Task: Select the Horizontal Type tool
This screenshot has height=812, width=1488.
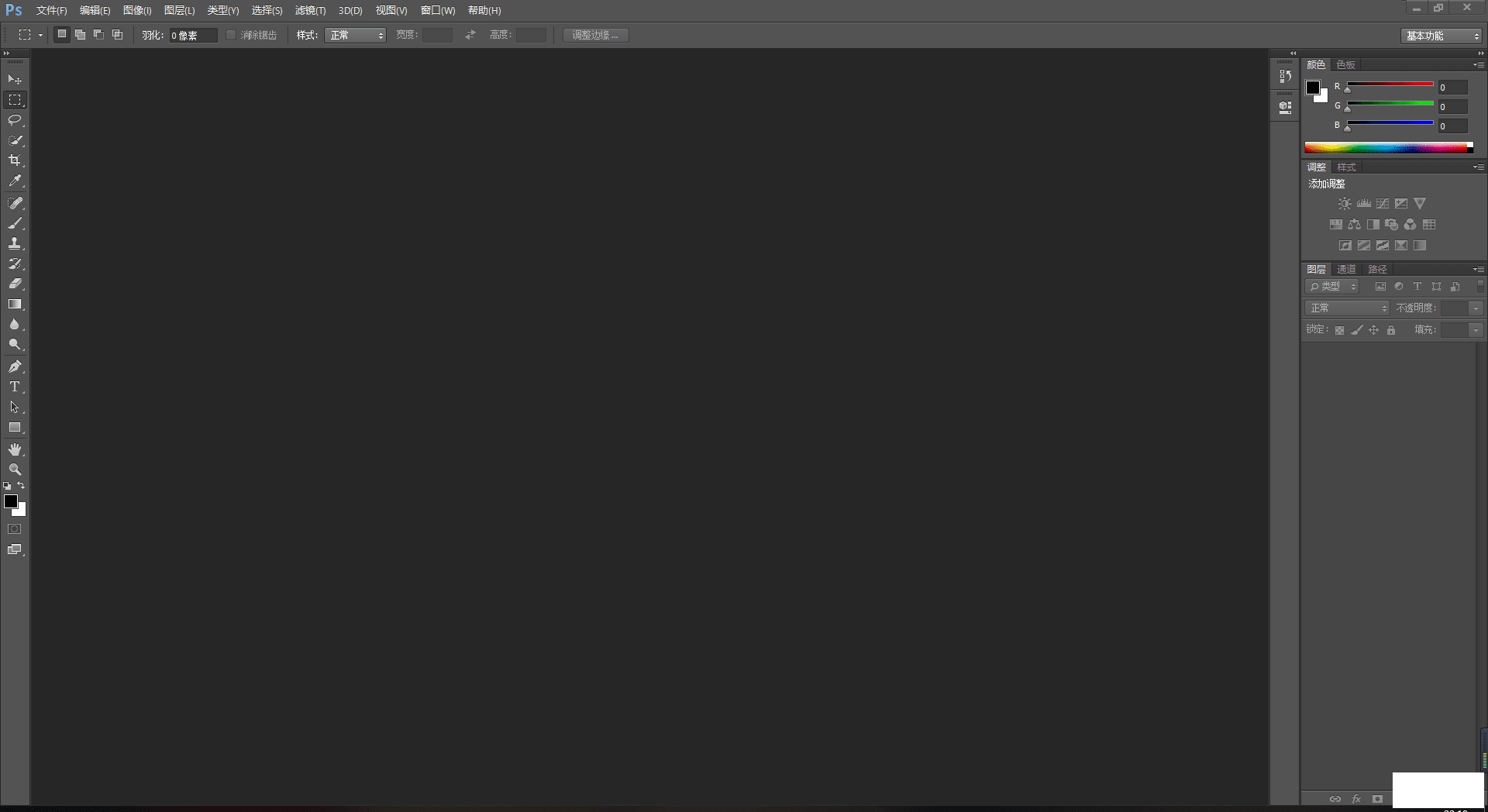Action: pos(15,387)
